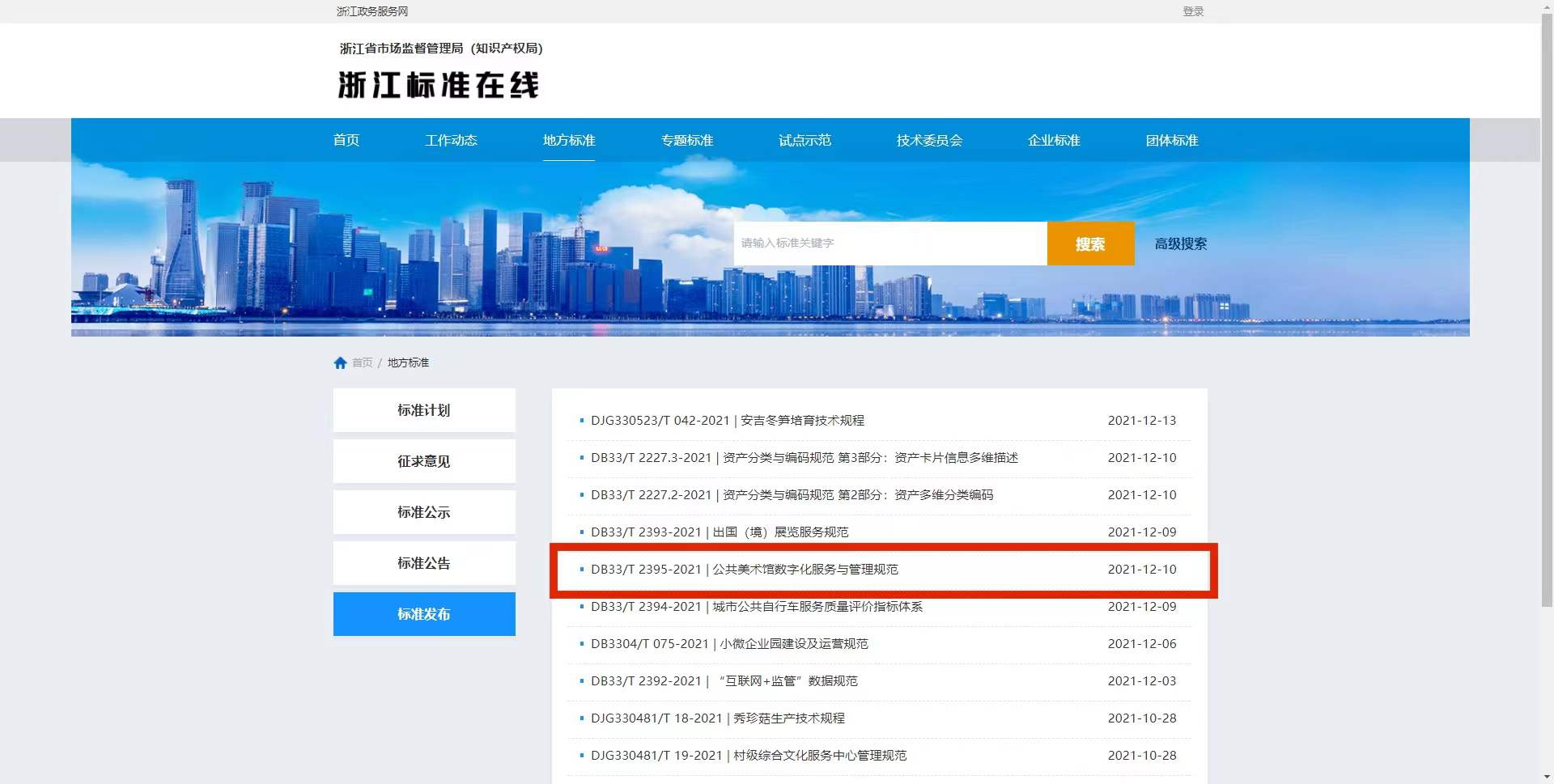
Task: Focus the standard keyword search field
Action: pyautogui.click(x=890, y=243)
